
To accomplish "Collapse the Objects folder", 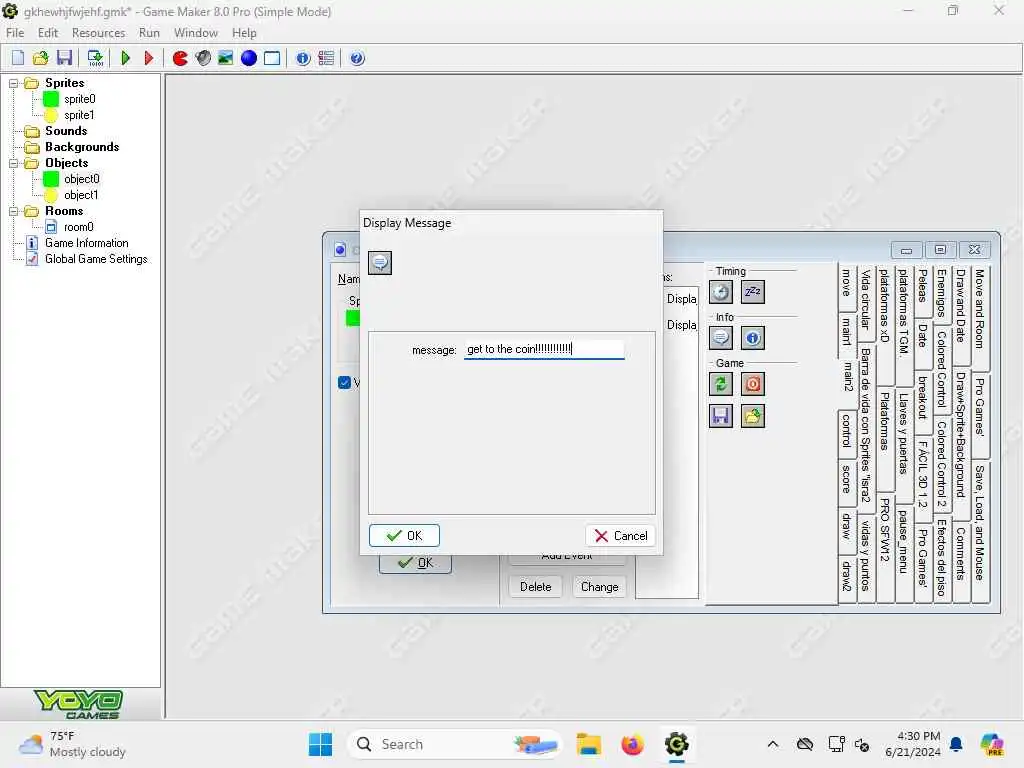I will click(13, 163).
